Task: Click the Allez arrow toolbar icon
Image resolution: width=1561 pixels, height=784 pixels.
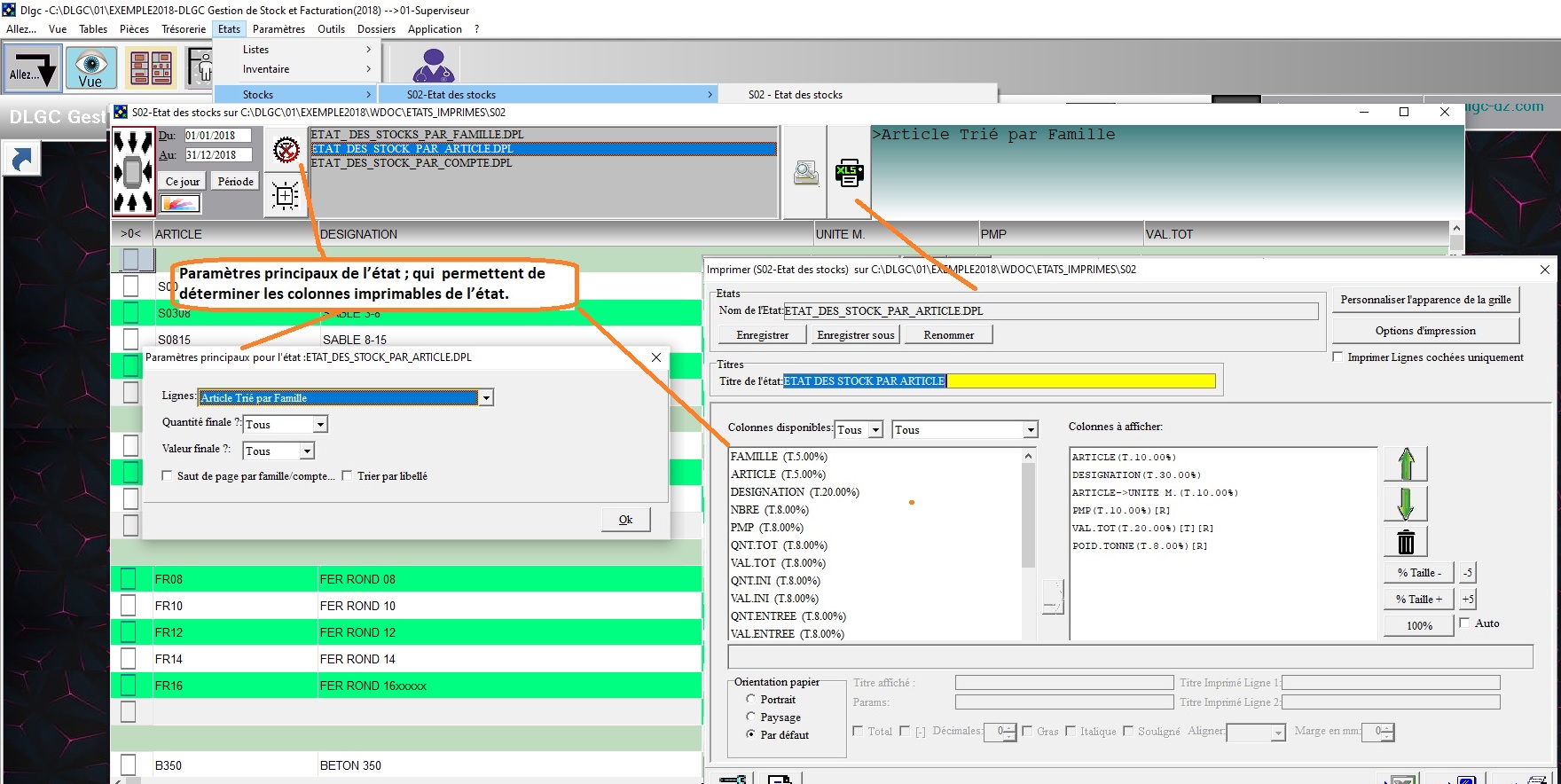Action: pyautogui.click(x=33, y=67)
